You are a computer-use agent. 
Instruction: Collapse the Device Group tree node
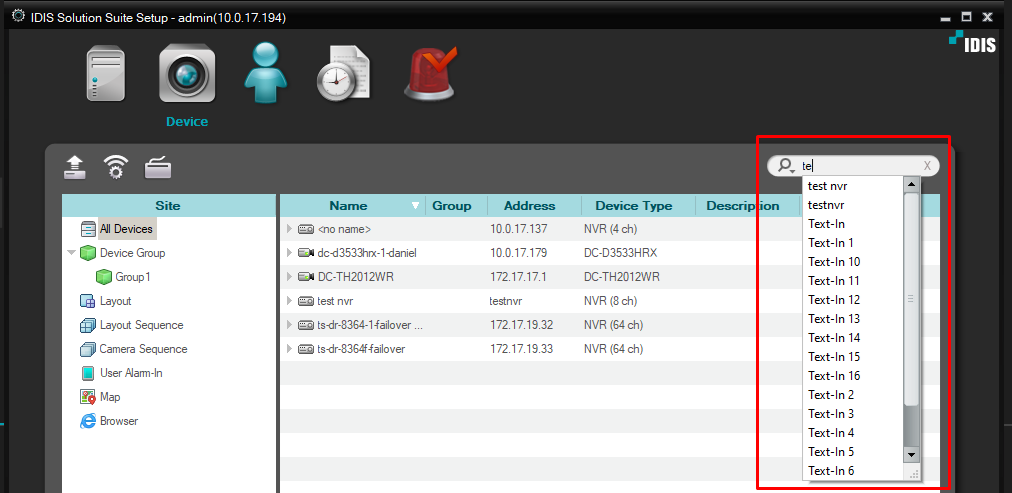click(x=71, y=253)
